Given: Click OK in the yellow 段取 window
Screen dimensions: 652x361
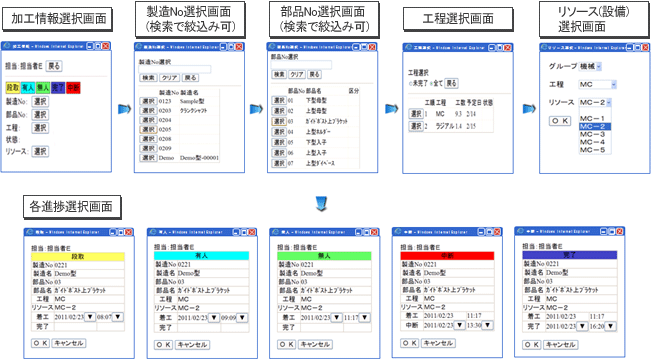Looking at the screenshot, I should coord(40,343).
